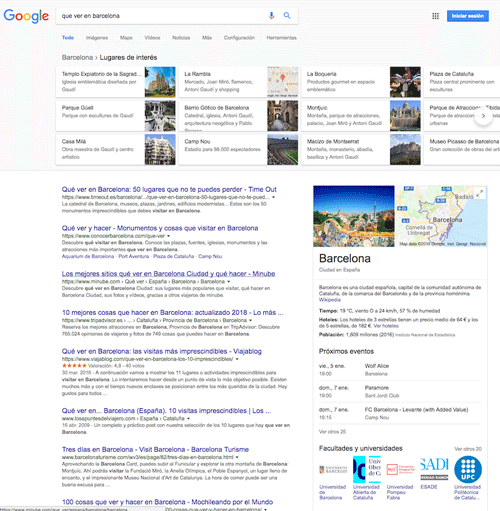Click the voice search microphone icon
Screen dimensions: 500x511
point(271,16)
